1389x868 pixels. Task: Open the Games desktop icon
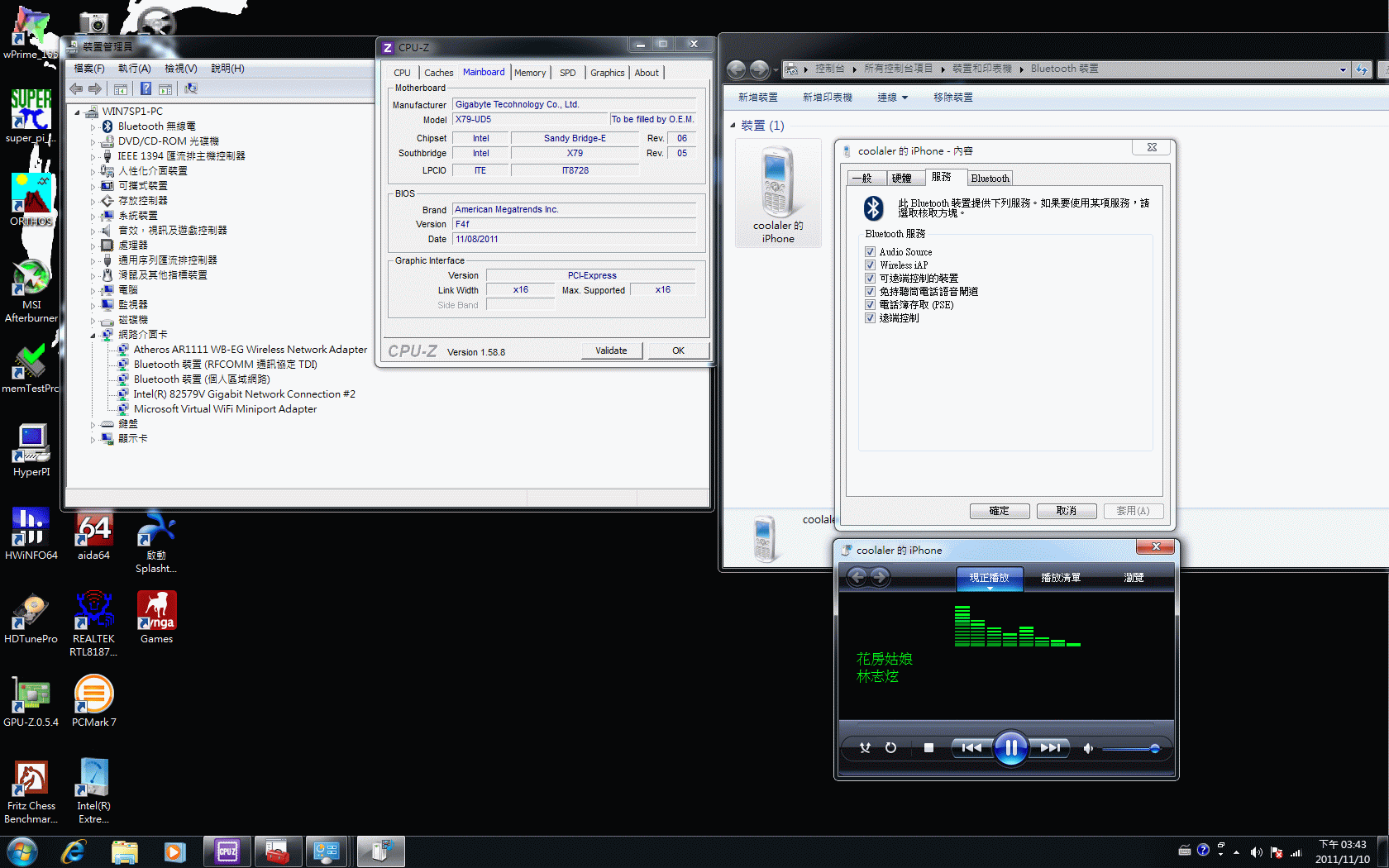156,617
